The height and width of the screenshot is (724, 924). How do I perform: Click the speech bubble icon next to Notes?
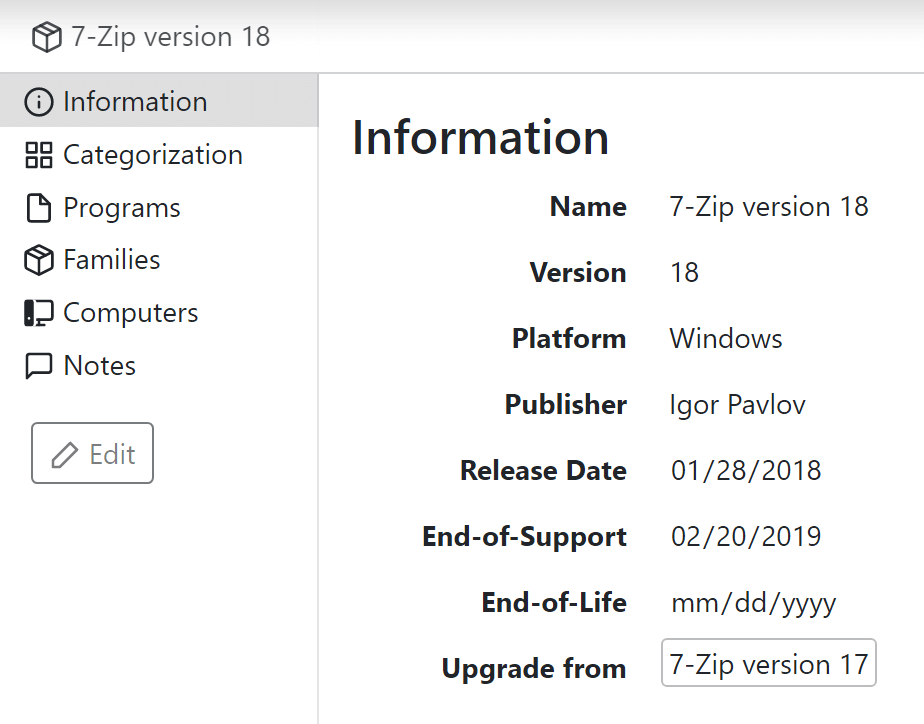coord(37,365)
